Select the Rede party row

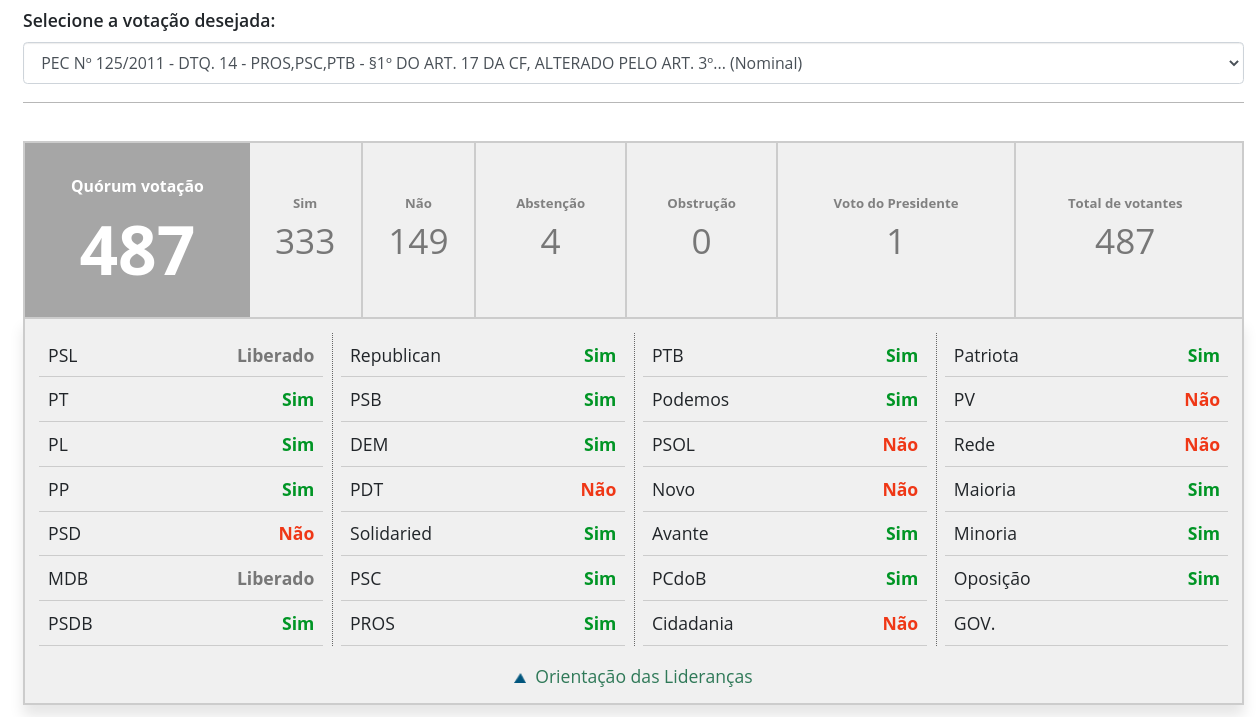click(x=1086, y=445)
